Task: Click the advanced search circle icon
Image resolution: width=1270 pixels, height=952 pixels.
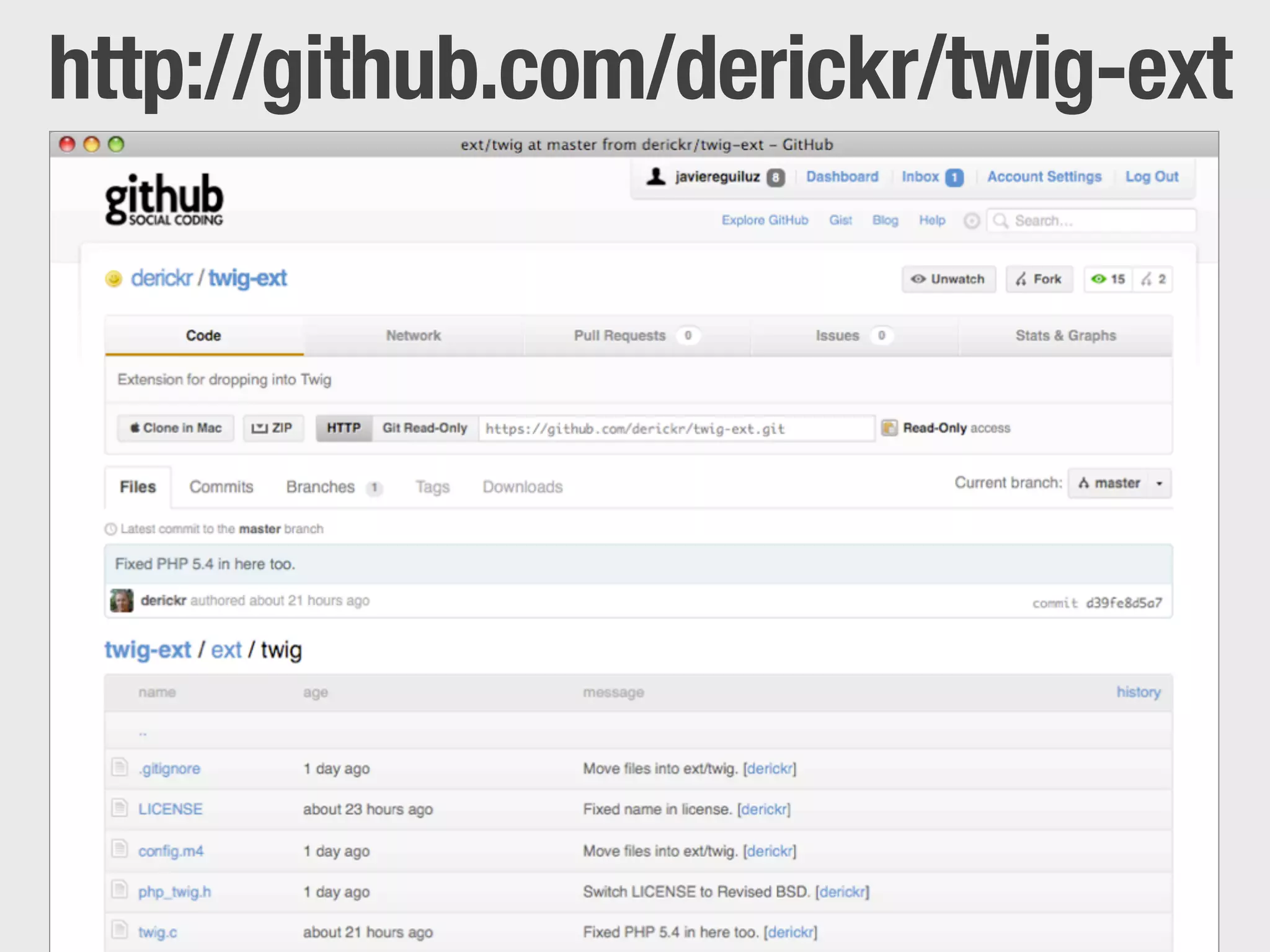Action: click(x=972, y=221)
